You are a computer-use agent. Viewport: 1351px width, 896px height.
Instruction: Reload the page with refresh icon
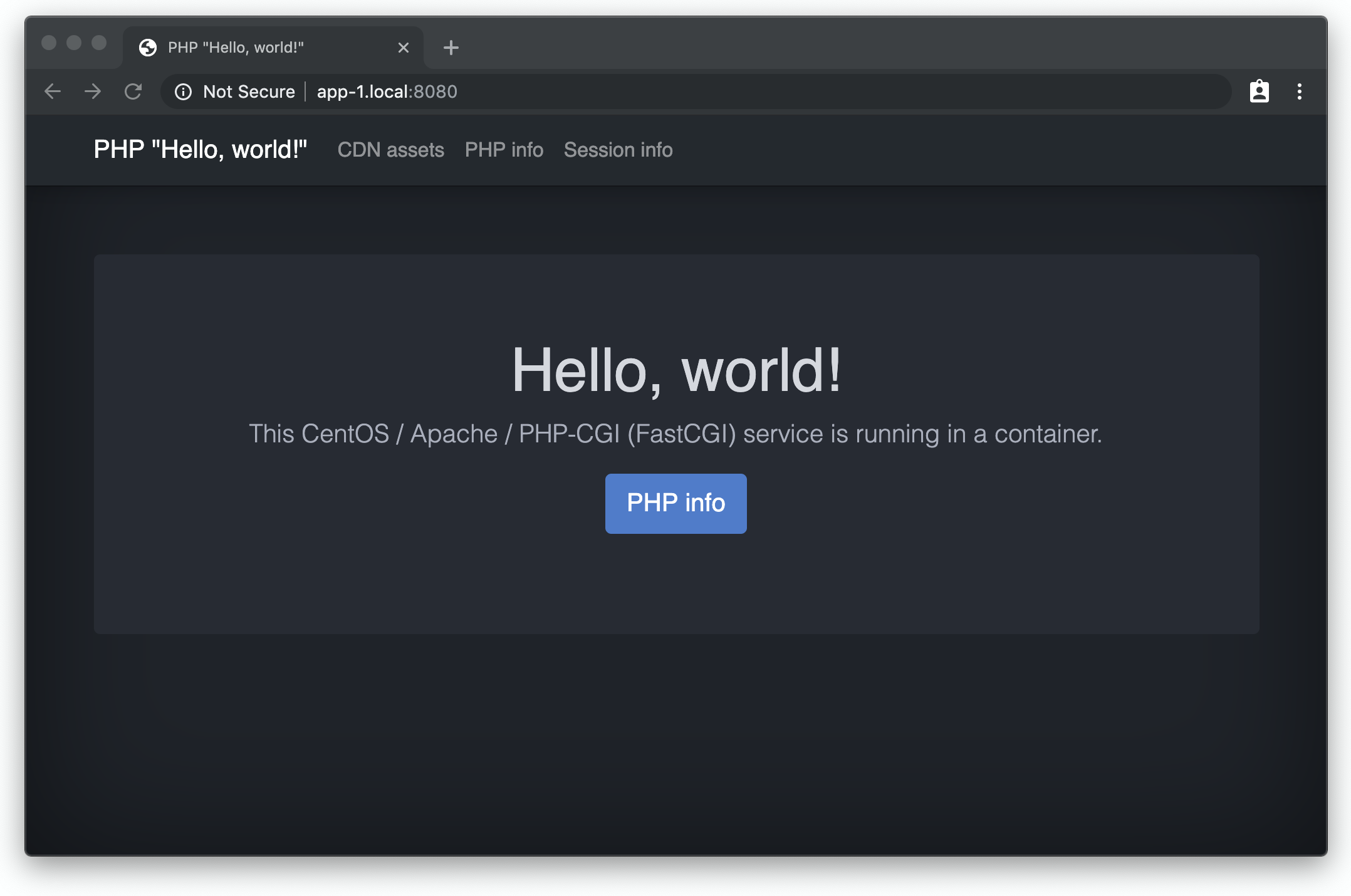pos(133,91)
